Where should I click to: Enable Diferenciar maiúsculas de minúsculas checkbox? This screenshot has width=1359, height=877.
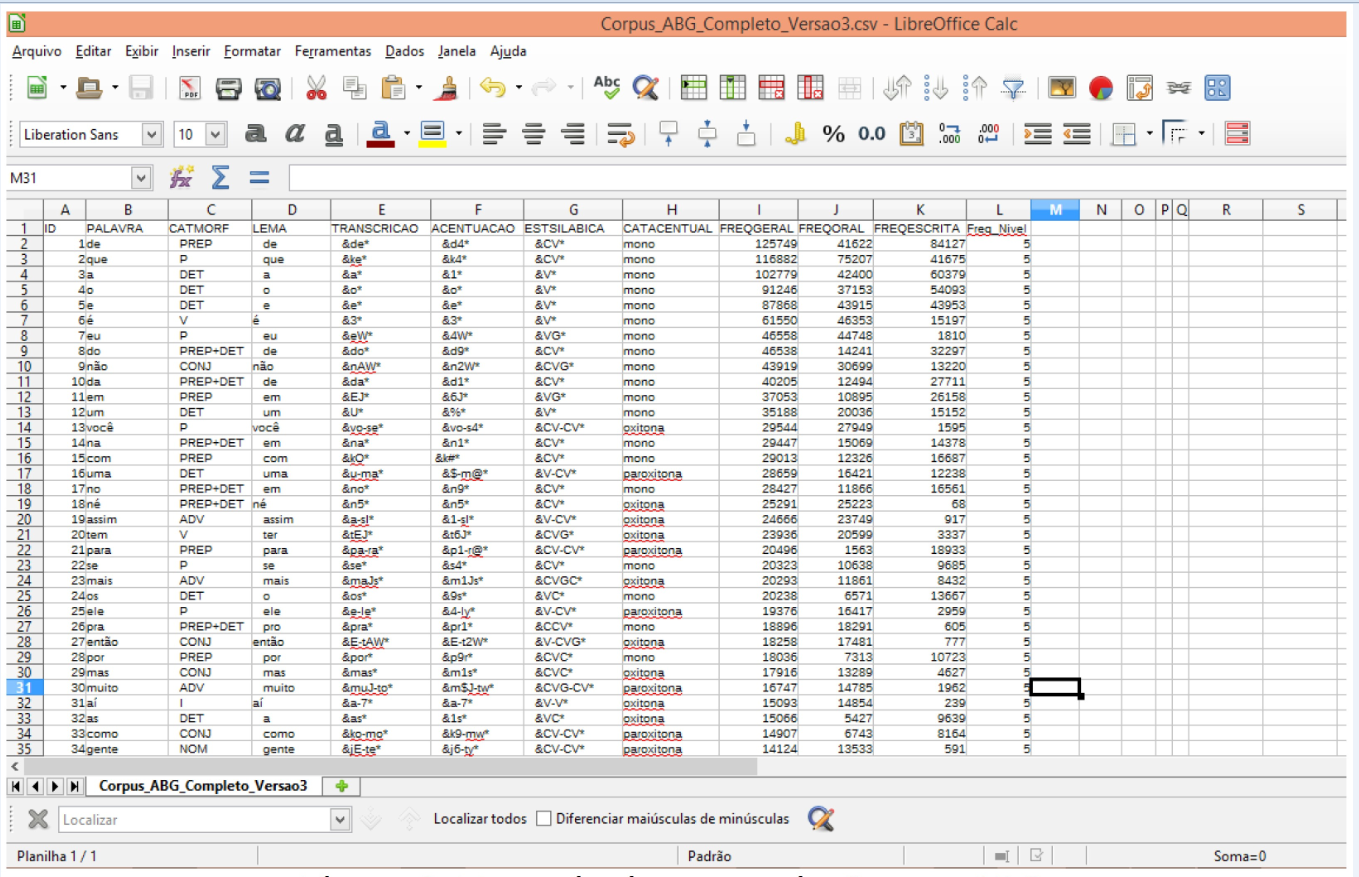tap(544, 819)
